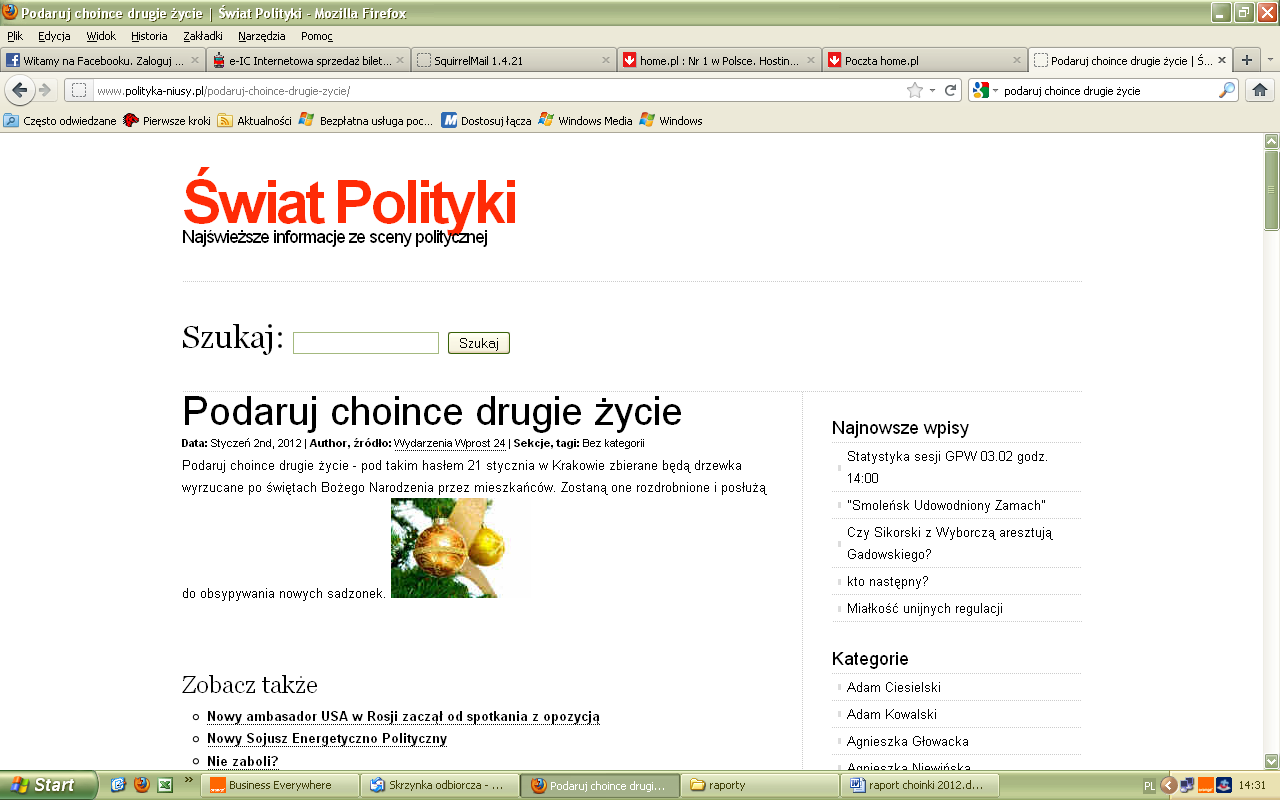Open Nowy Sojusz Energetyczno Polityczny link
This screenshot has width=1280, height=800.
pos(327,739)
